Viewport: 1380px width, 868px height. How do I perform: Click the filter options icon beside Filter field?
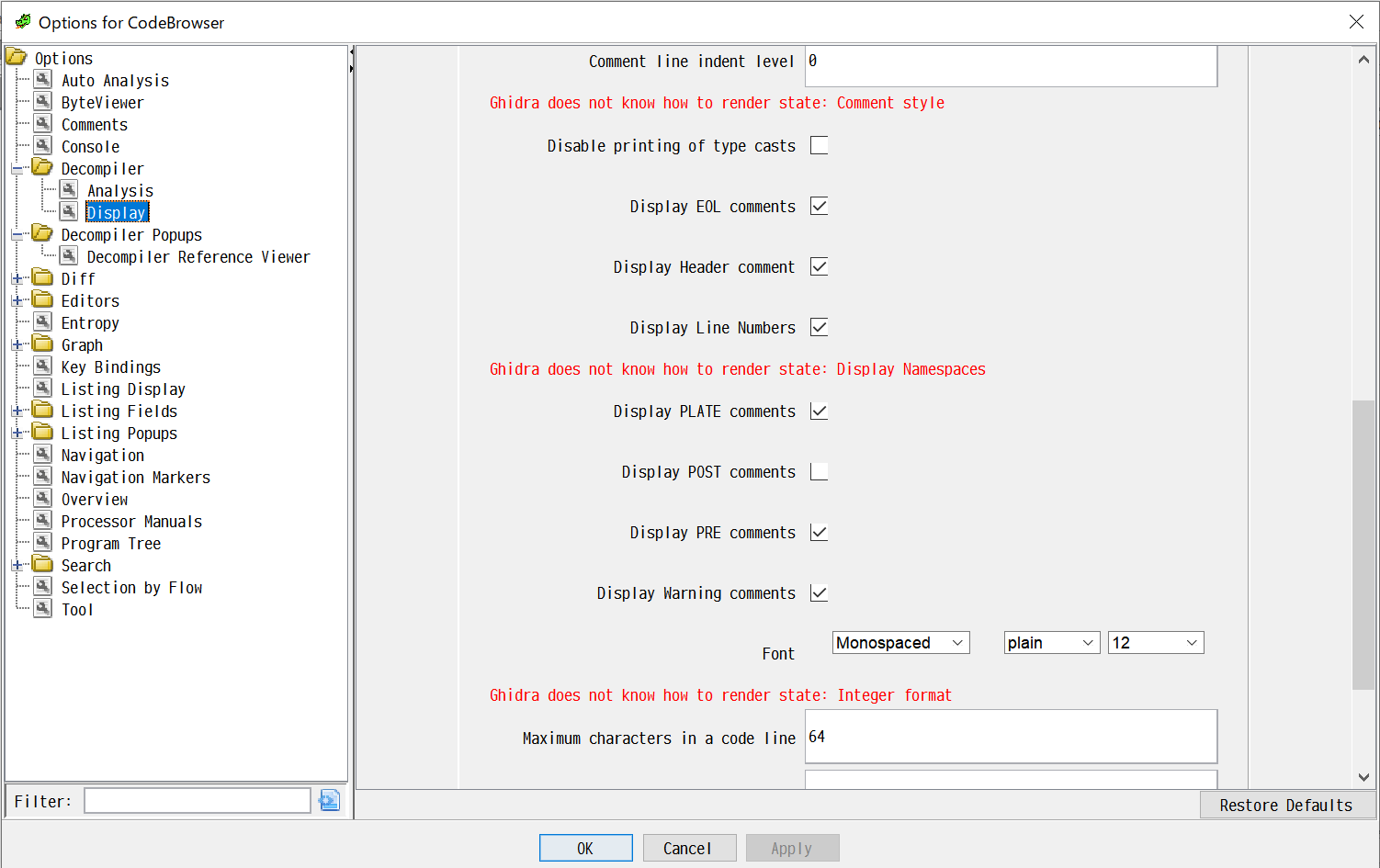(x=329, y=801)
